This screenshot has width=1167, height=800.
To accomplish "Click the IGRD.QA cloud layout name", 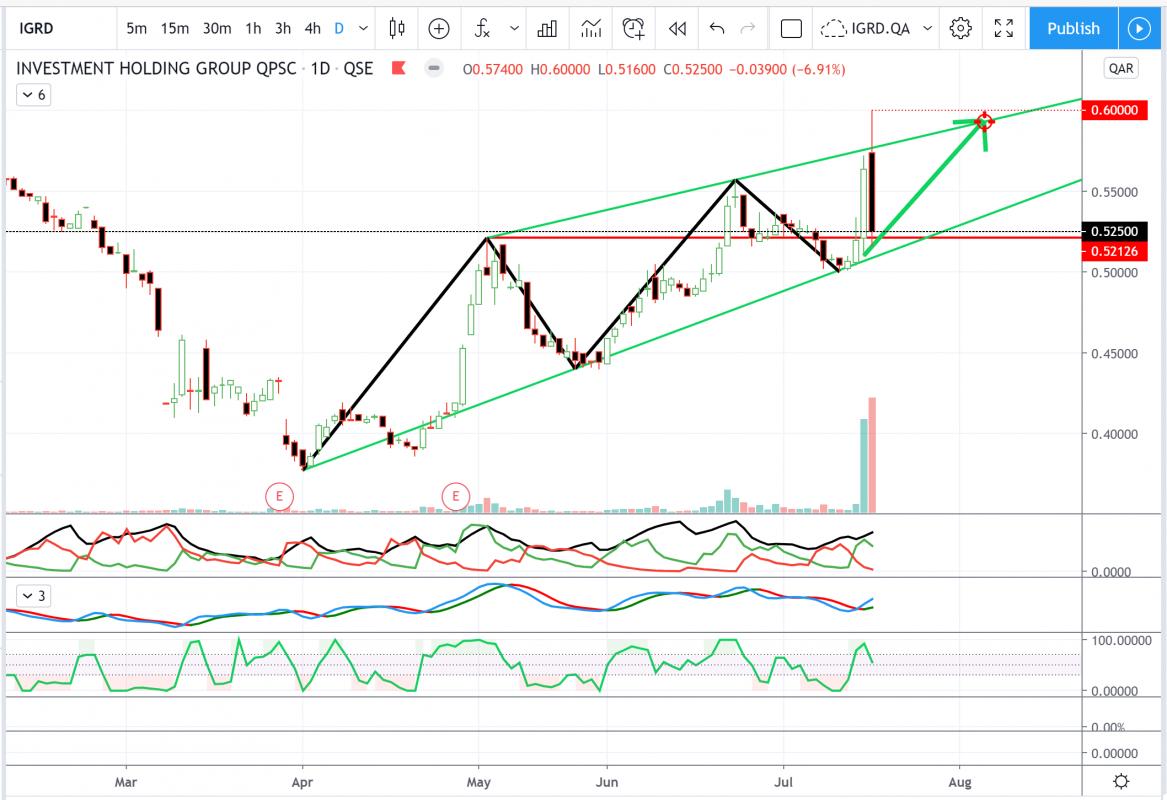I will click(x=866, y=28).
